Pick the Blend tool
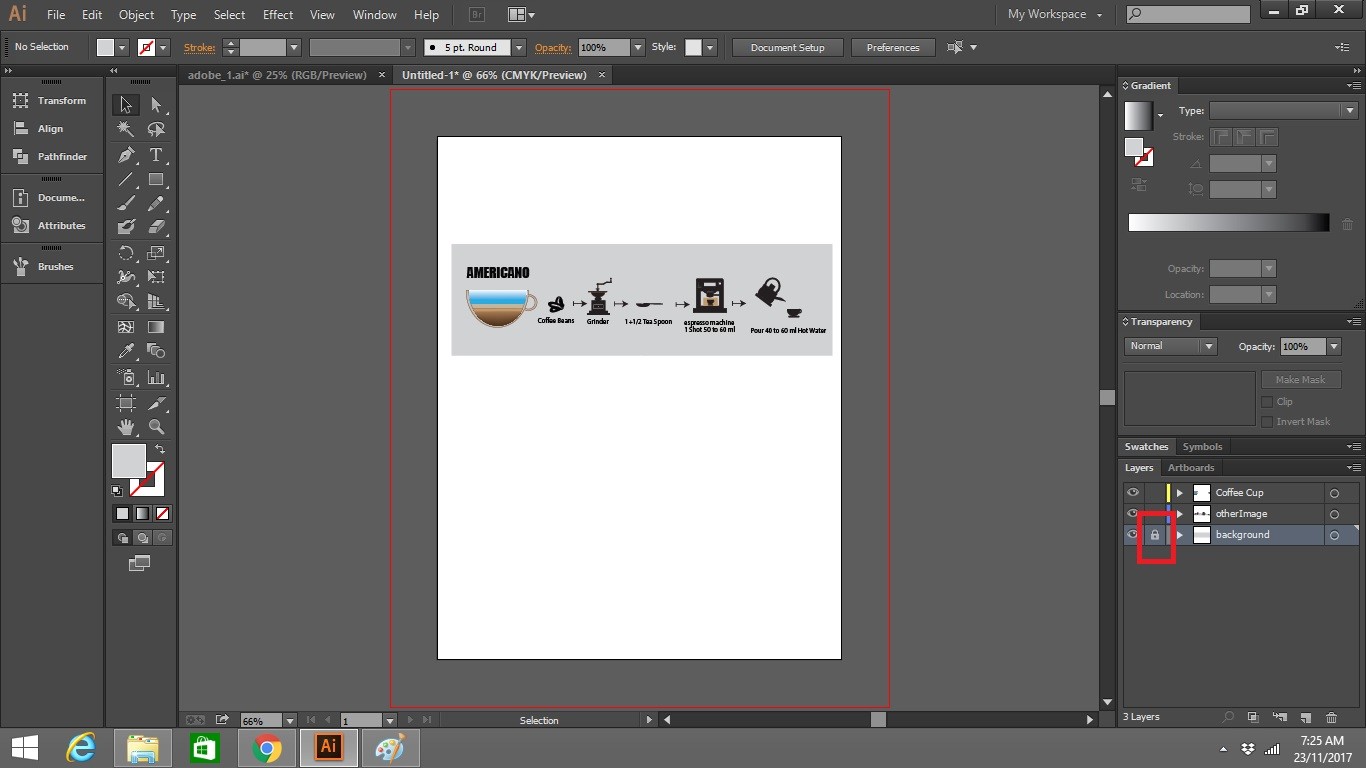 click(156, 351)
